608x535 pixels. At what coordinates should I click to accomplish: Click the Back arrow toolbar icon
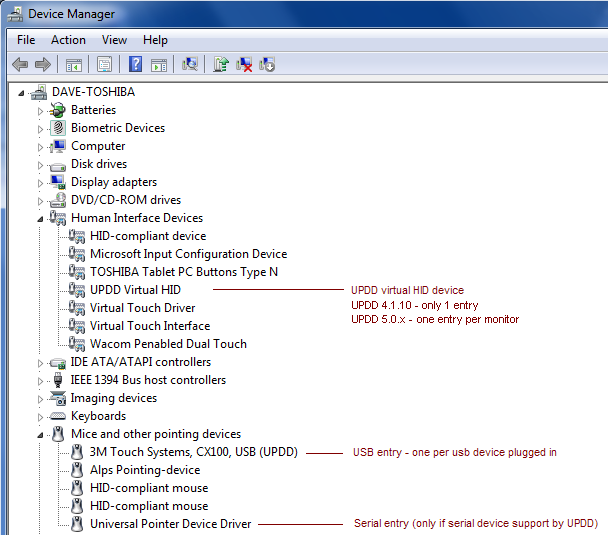tap(20, 64)
